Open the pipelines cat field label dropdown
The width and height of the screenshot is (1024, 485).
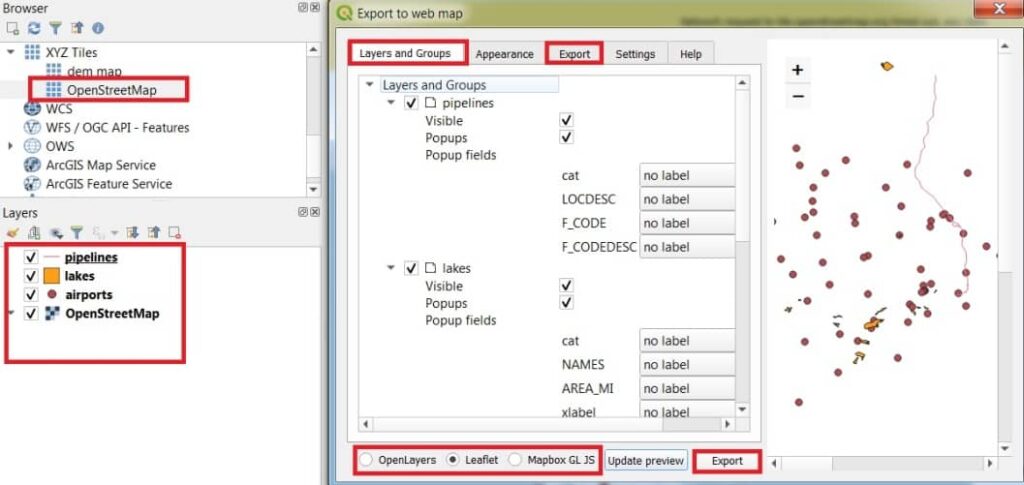pyautogui.click(x=688, y=176)
